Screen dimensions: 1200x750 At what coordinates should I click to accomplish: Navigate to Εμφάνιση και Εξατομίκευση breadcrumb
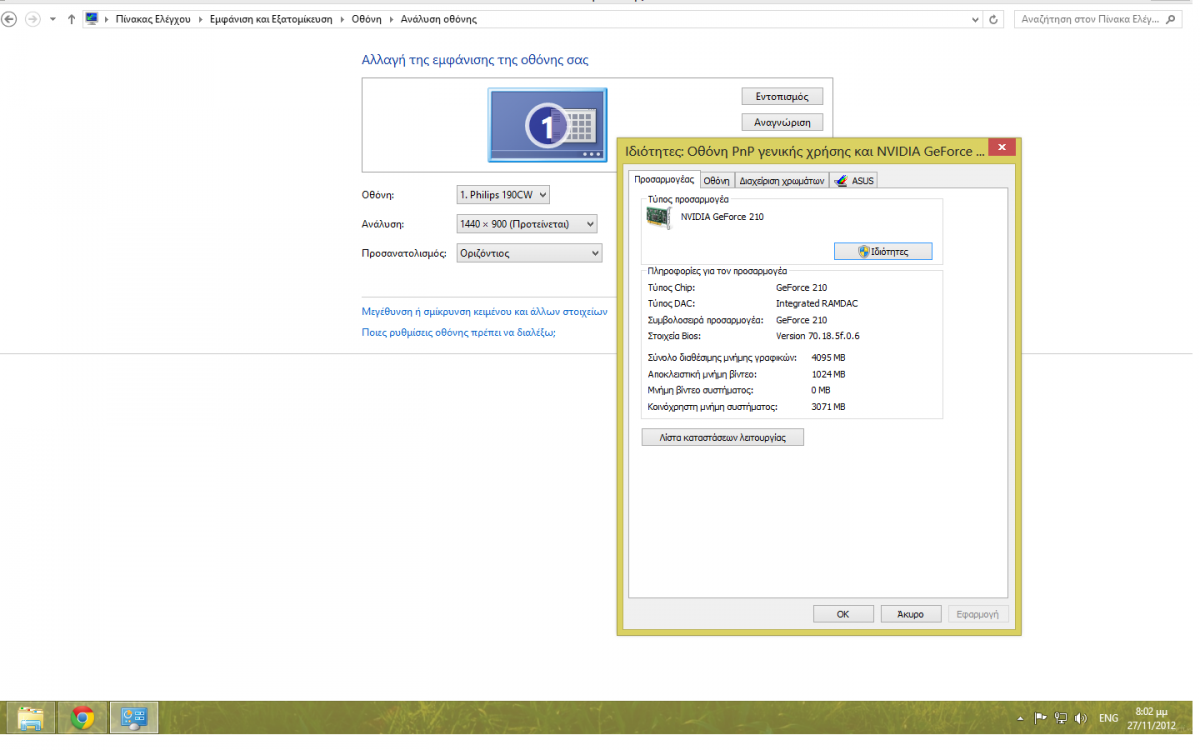(x=273, y=19)
